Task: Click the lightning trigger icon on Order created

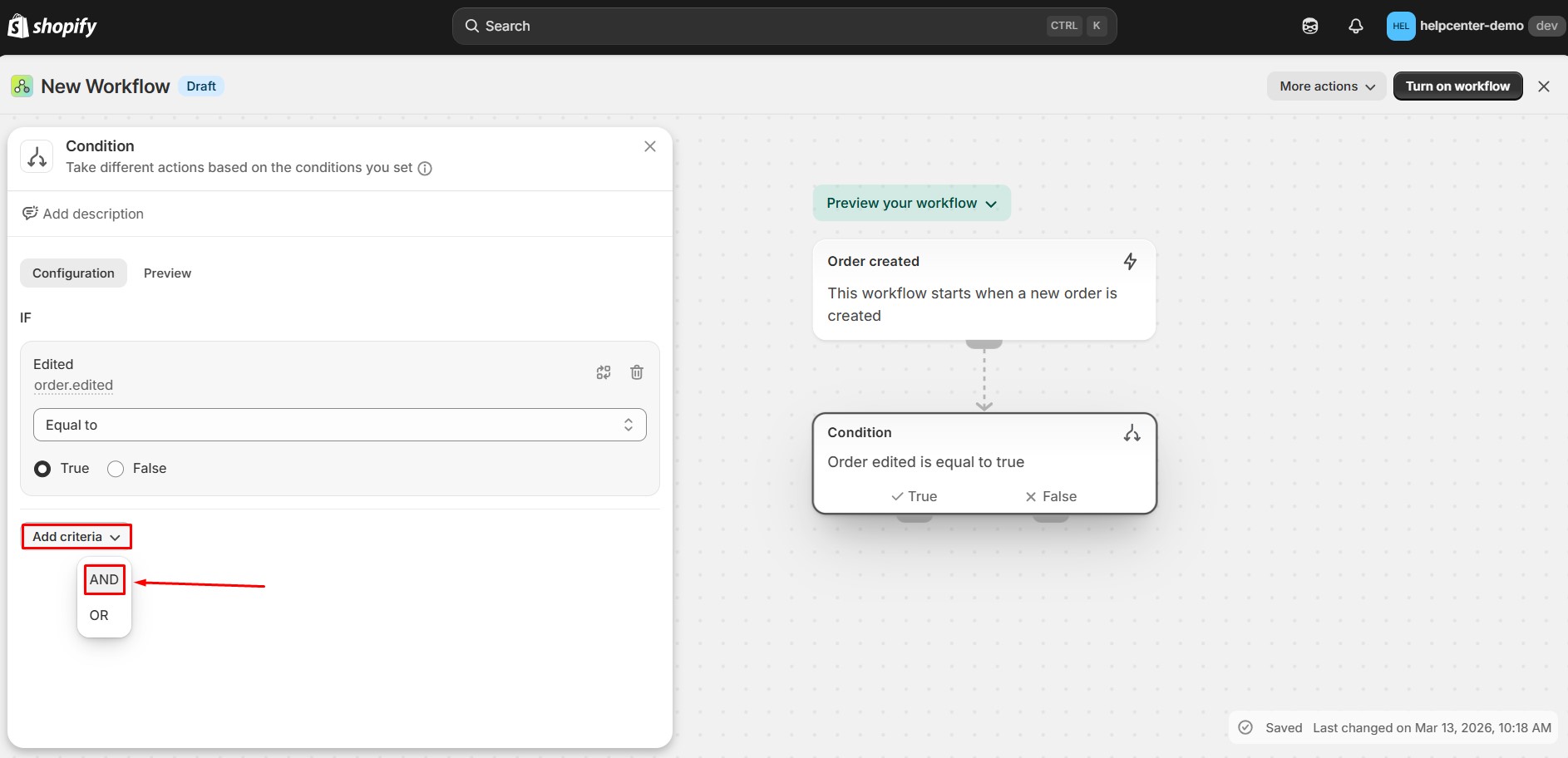Action: pos(1130,262)
